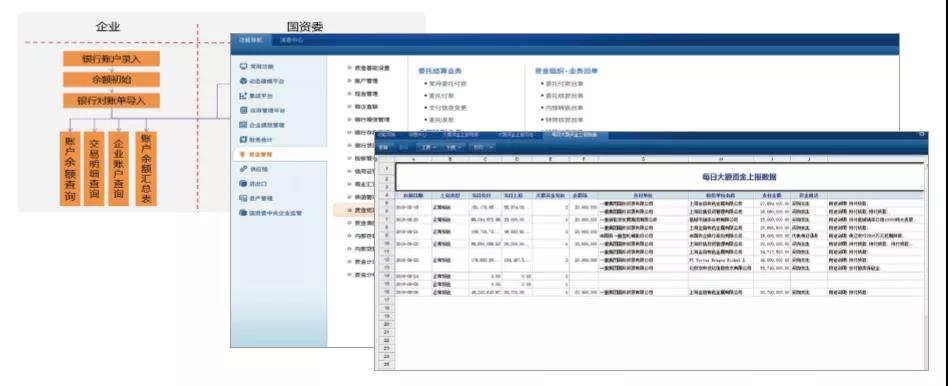Click the 财务会计 sidebar icon
This screenshot has height=386, width=948.
pos(244,140)
